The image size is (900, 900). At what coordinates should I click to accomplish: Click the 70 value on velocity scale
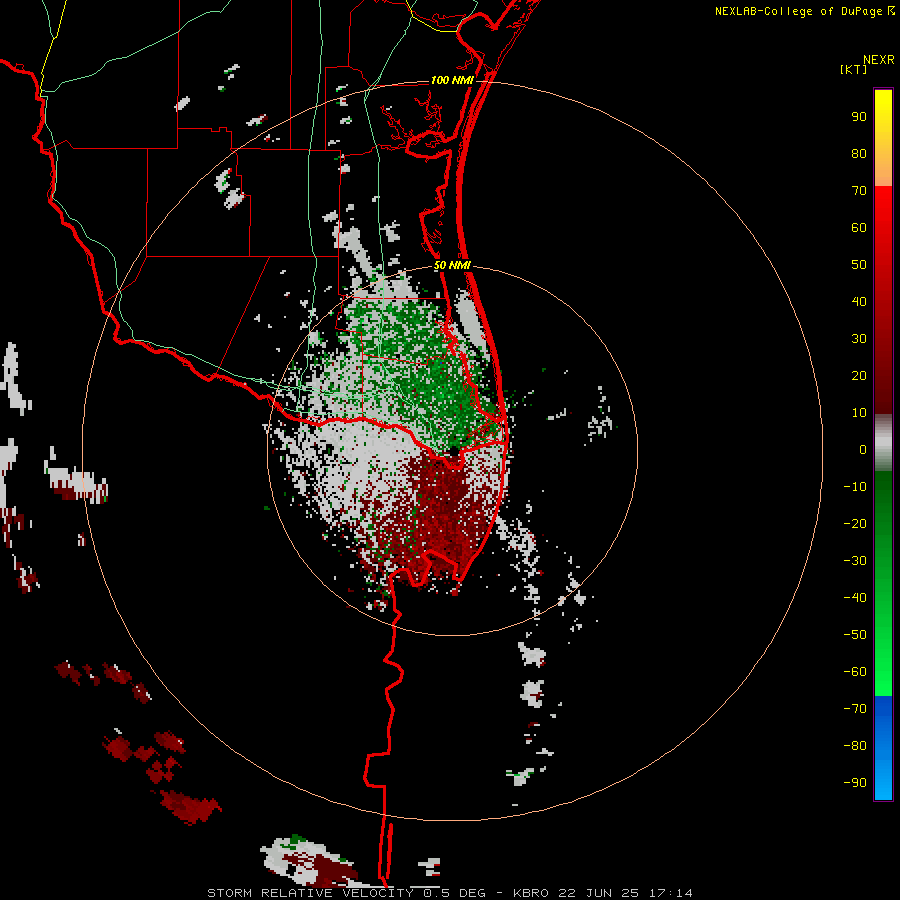859,191
